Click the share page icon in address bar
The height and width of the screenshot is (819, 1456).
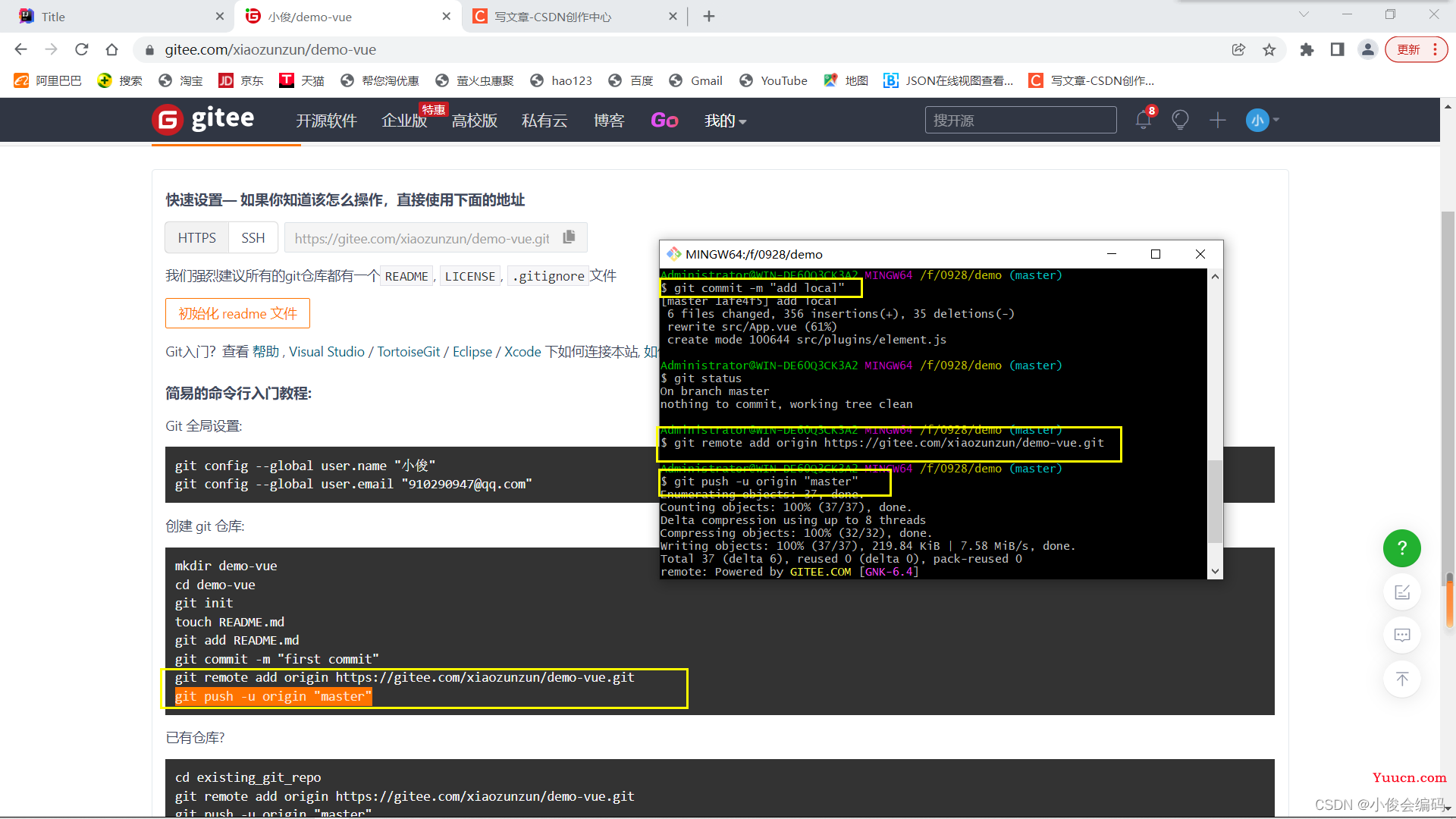1238,49
